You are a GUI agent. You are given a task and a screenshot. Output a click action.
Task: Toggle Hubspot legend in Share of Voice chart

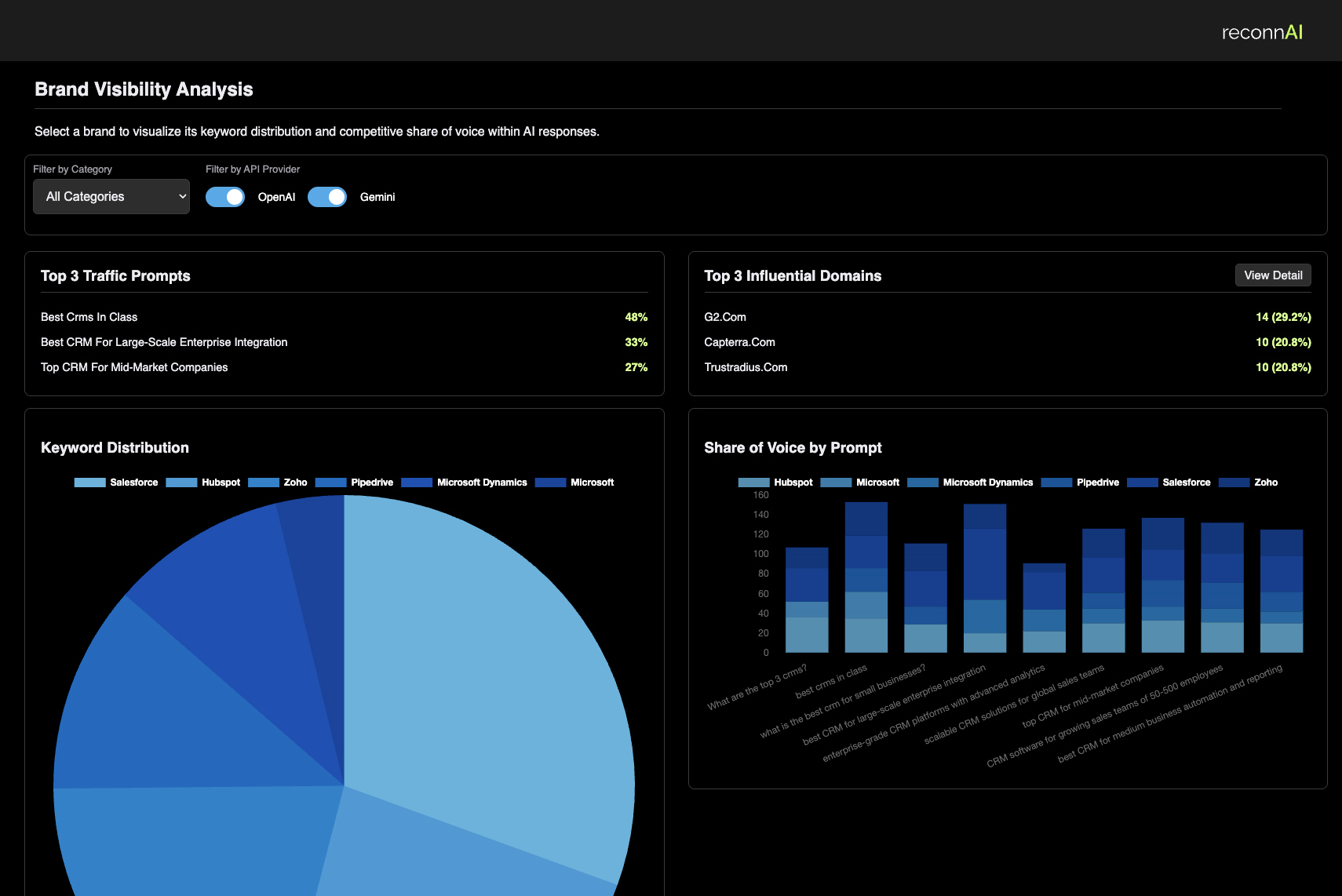(x=775, y=483)
